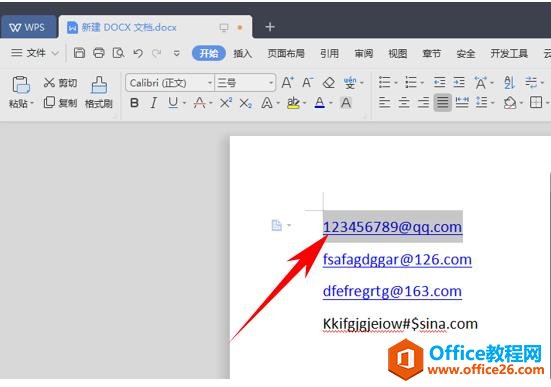Open a new tab with plus button
The height and width of the screenshot is (387, 551).
click(270, 27)
